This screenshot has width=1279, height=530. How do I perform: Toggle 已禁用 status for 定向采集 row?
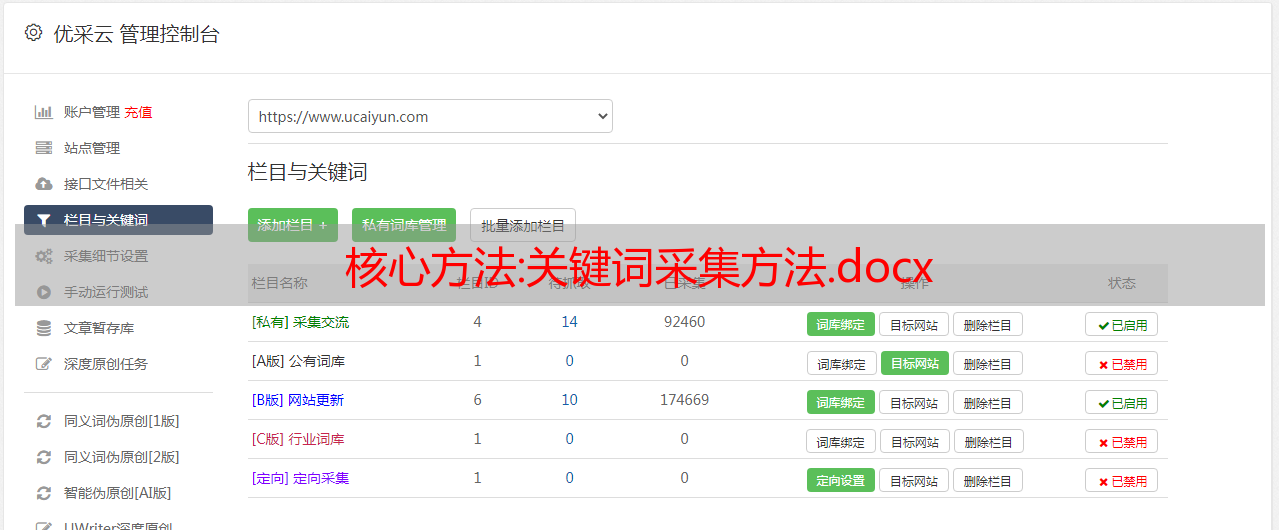(1122, 480)
